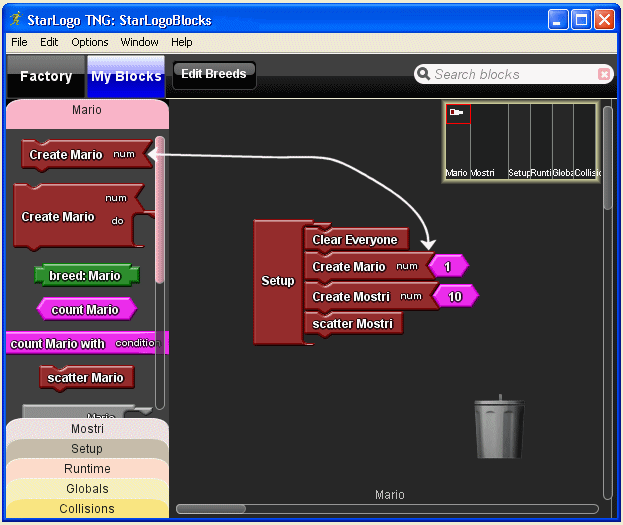Switch to the My Blocks tab

pos(126,76)
